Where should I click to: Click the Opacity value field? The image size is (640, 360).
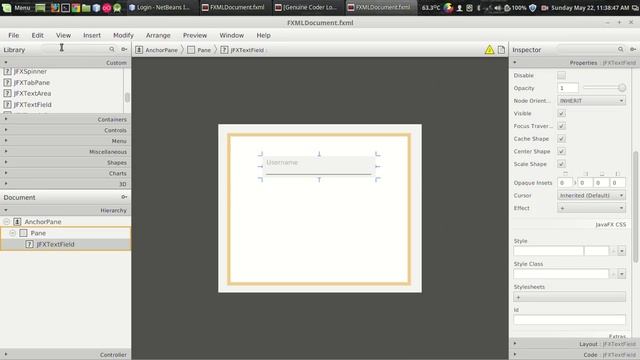(568, 88)
